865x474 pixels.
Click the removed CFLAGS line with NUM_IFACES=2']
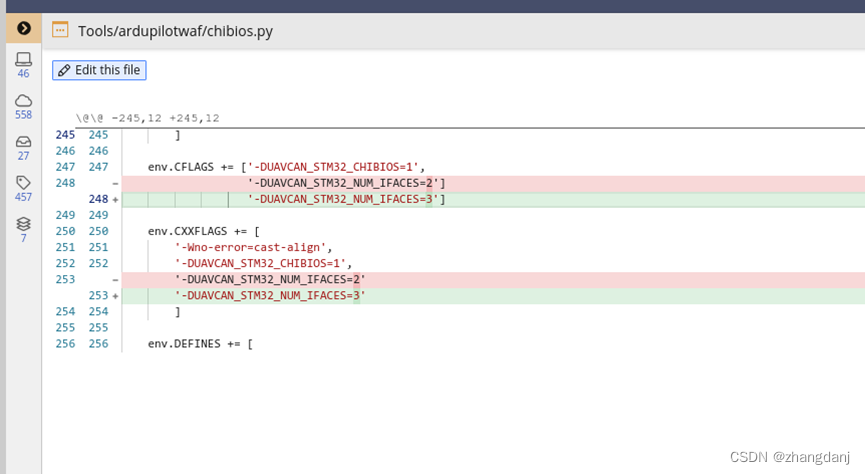[x=493, y=183]
